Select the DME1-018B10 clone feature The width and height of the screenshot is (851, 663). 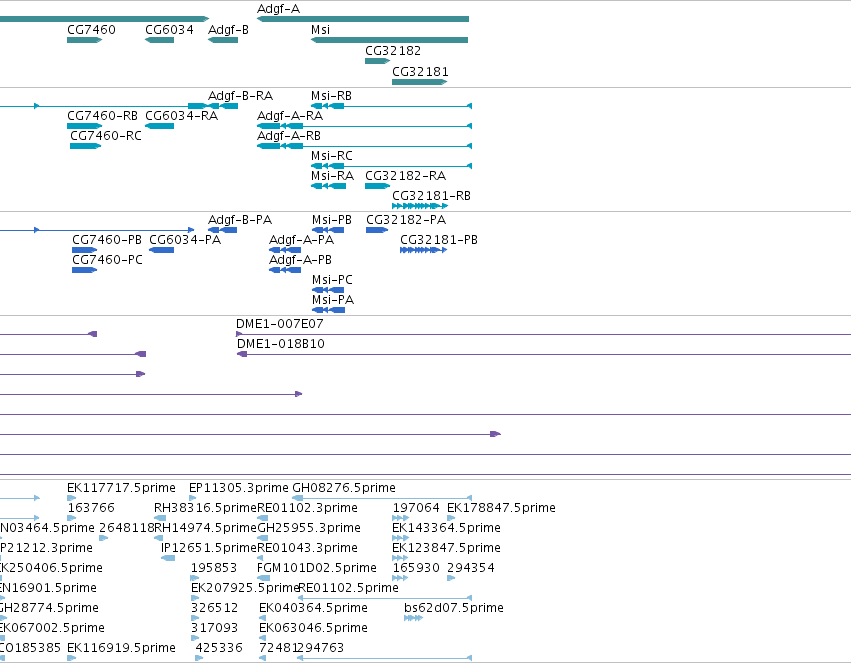point(544,354)
